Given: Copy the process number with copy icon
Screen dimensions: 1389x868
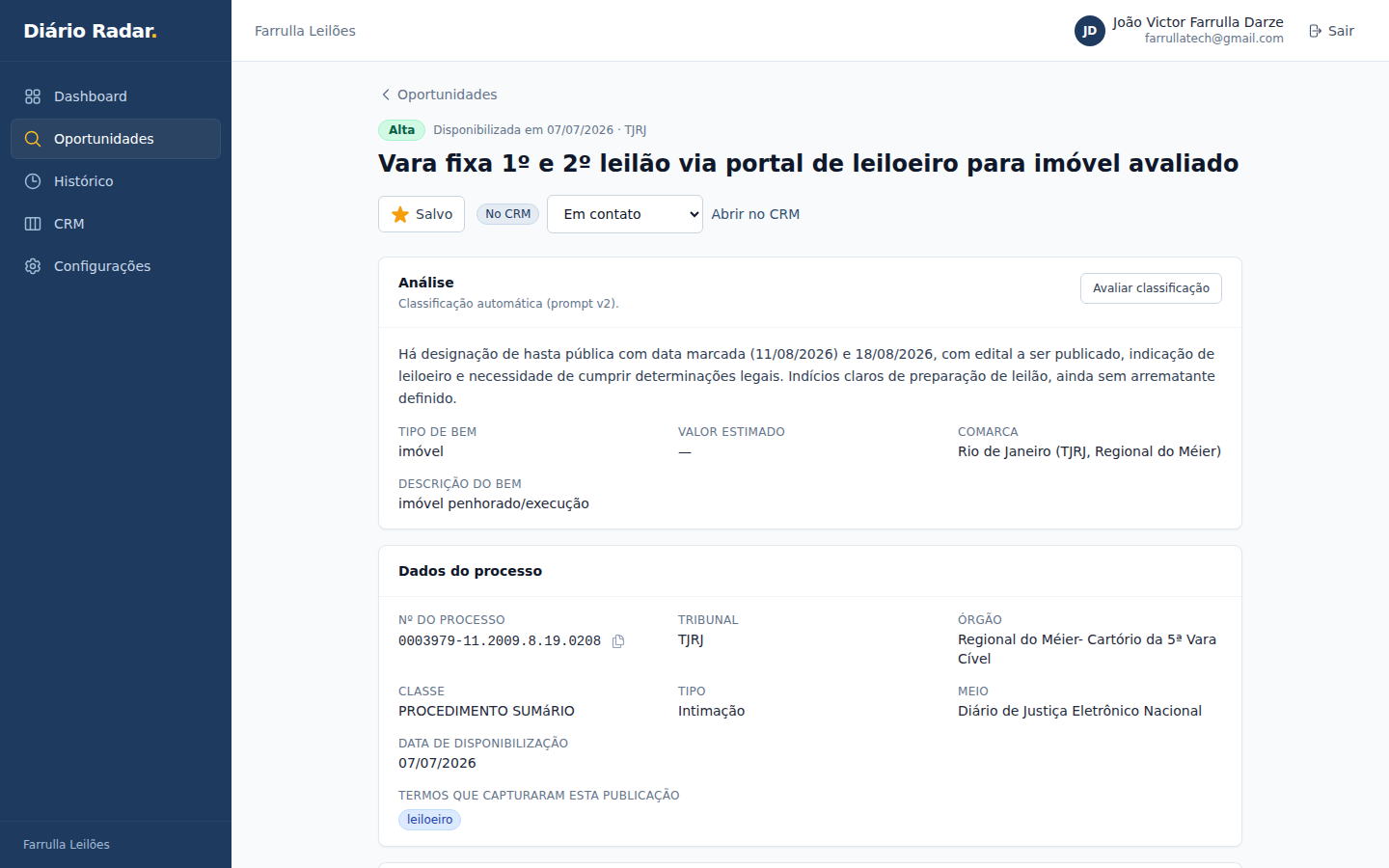Looking at the screenshot, I should pos(618,641).
